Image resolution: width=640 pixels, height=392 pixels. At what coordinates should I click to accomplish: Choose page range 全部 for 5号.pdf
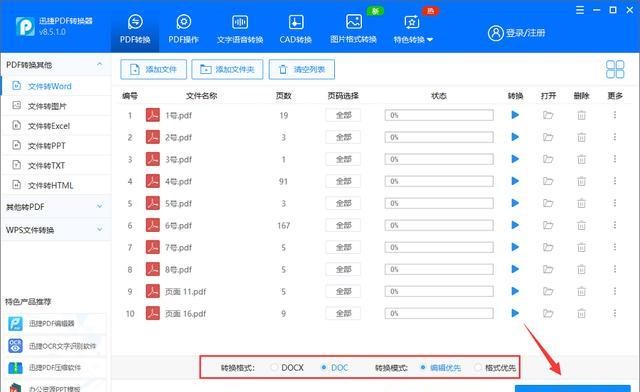click(x=343, y=203)
